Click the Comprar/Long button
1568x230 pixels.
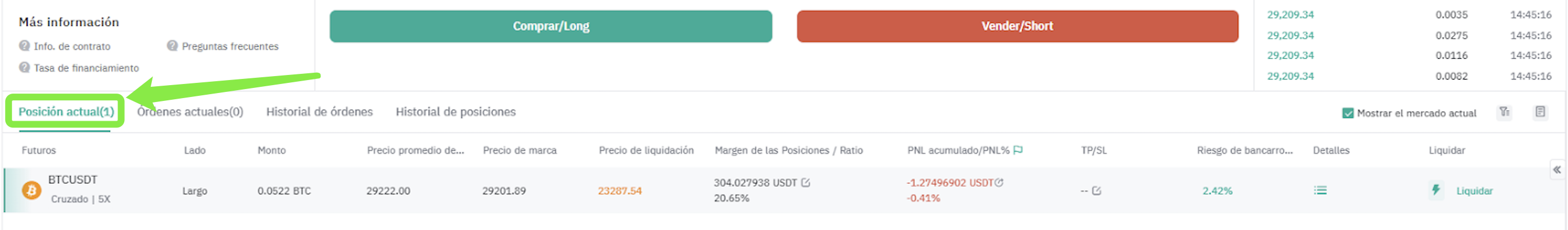coord(551,26)
